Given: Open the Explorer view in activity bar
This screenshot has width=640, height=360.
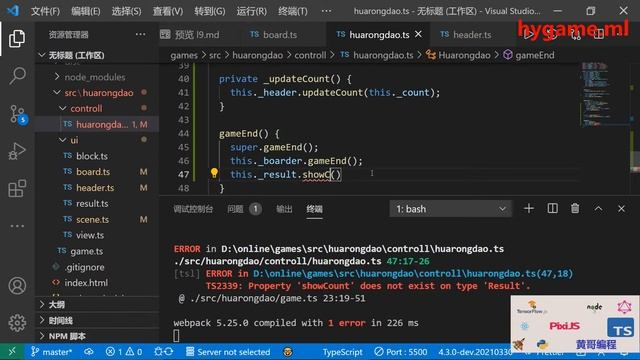Looking at the screenshot, I should pyautogui.click(x=17, y=38).
